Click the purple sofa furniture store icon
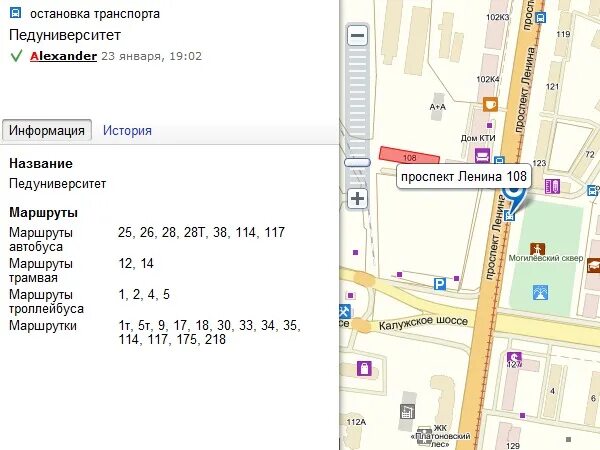 [x=482, y=156]
